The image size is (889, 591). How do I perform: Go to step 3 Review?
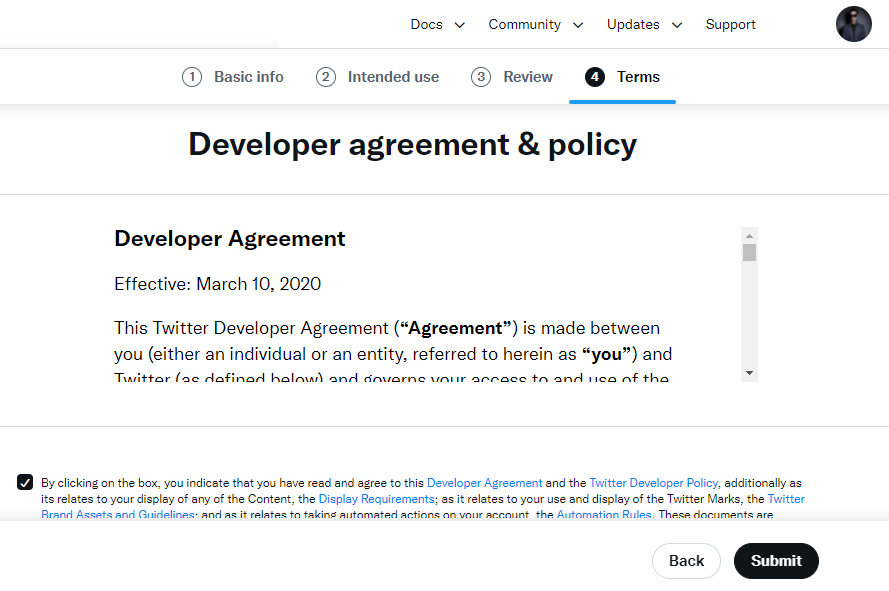point(511,77)
